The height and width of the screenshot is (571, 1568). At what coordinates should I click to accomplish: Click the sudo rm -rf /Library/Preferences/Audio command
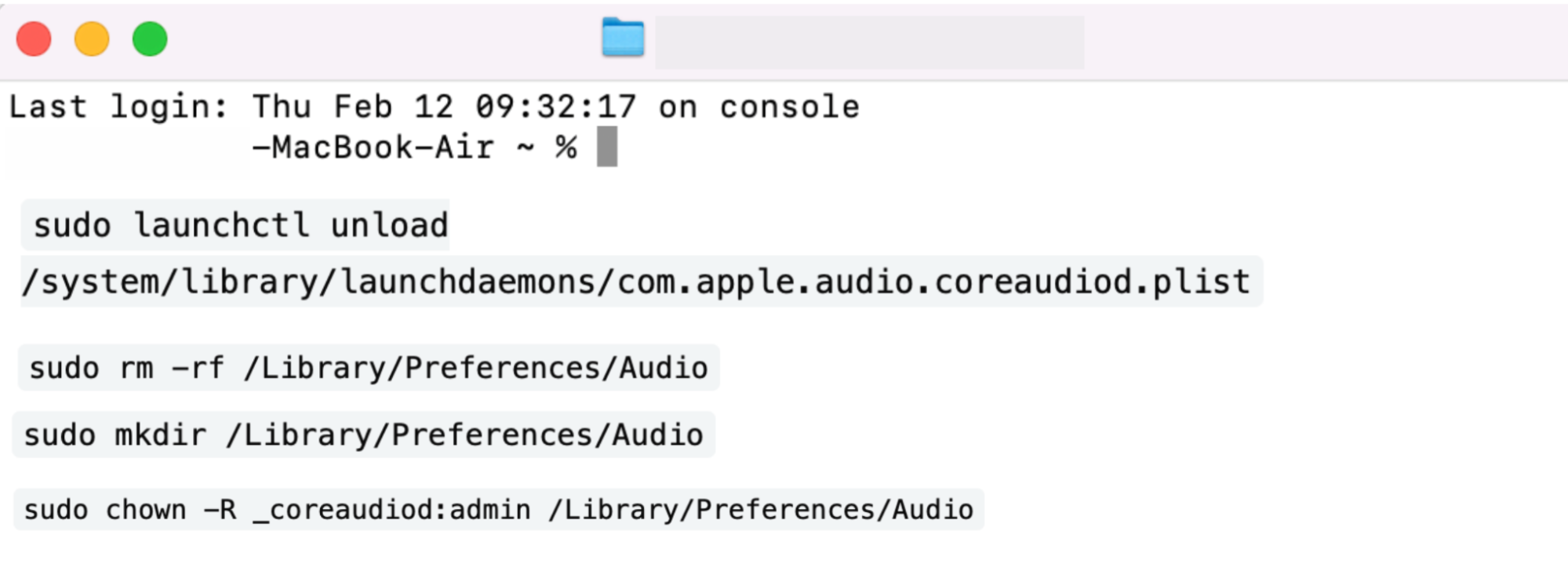click(x=367, y=367)
